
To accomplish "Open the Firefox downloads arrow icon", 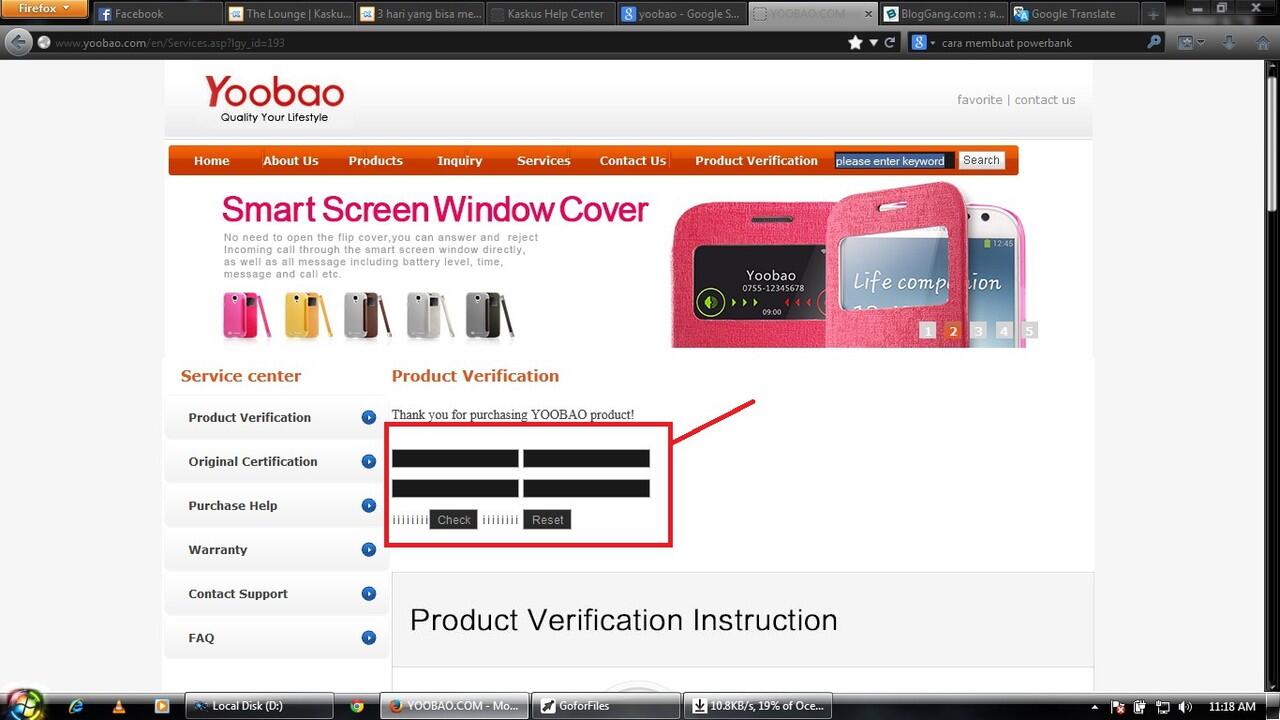I will coord(1229,42).
